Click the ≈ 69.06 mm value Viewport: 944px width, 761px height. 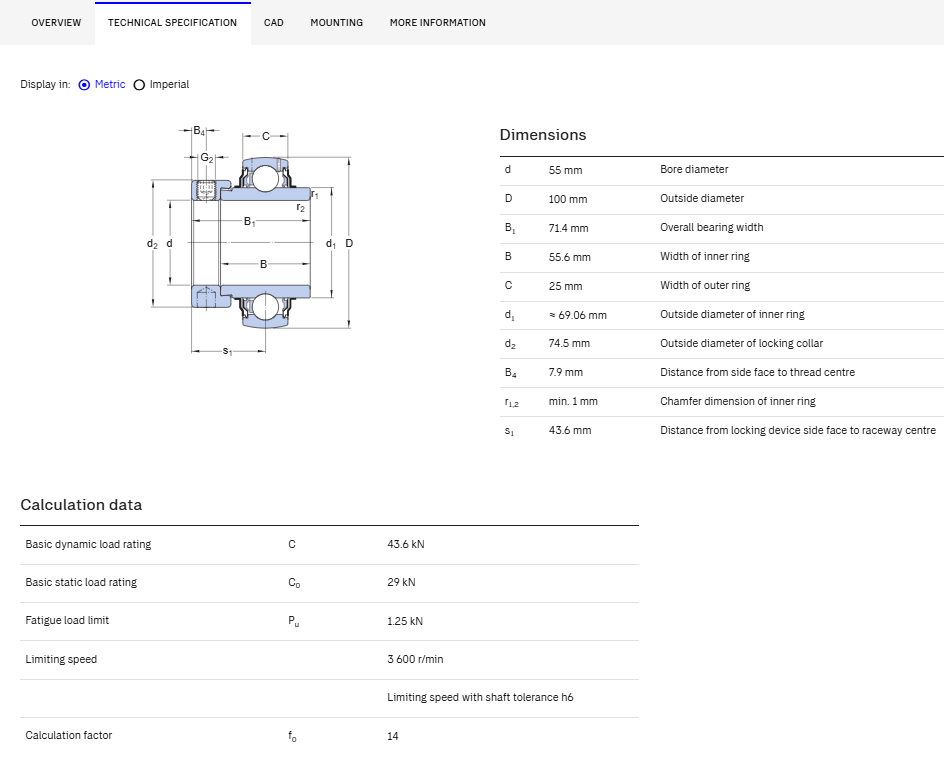[577, 315]
